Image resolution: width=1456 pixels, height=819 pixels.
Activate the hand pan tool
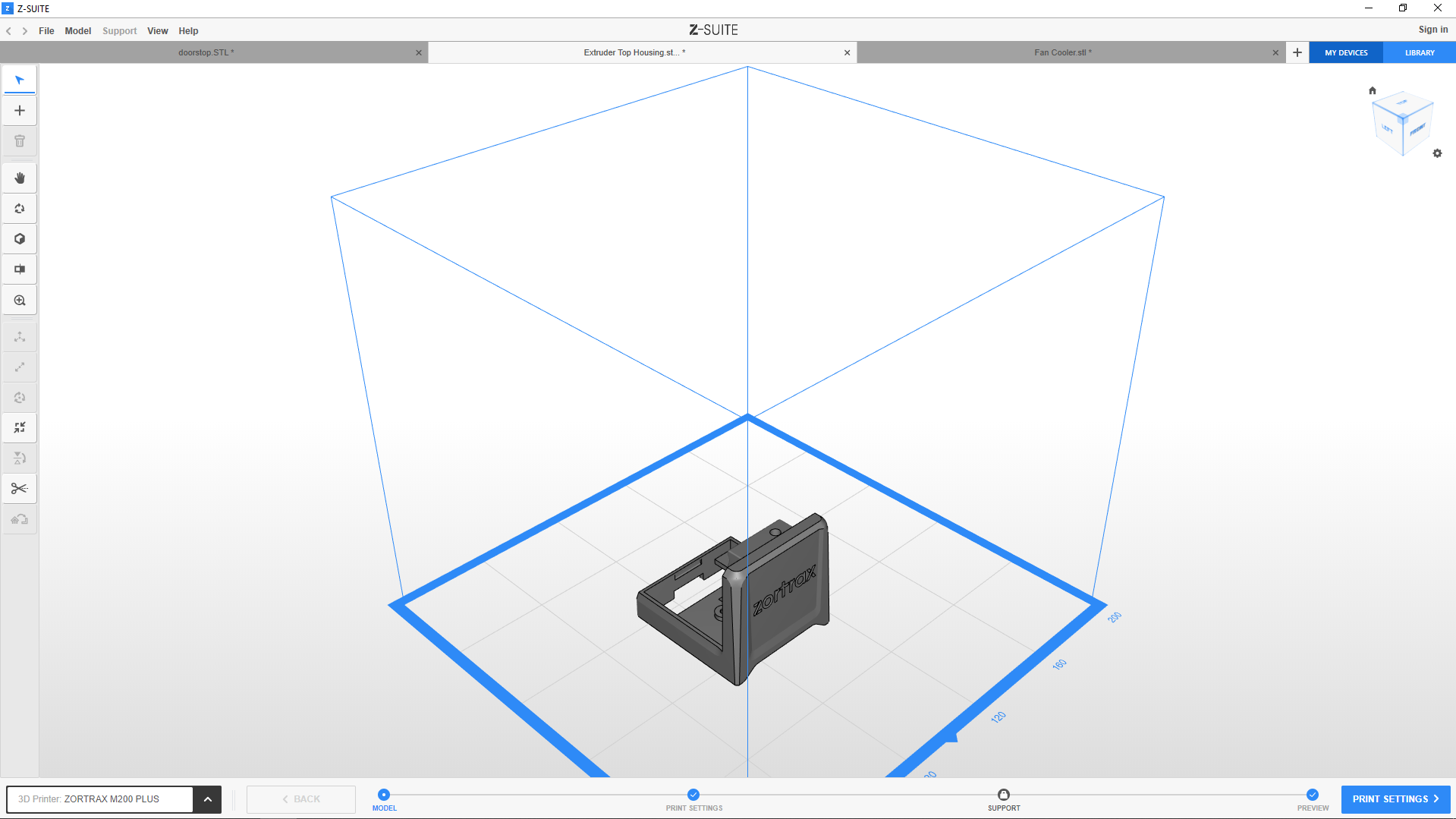[20, 178]
